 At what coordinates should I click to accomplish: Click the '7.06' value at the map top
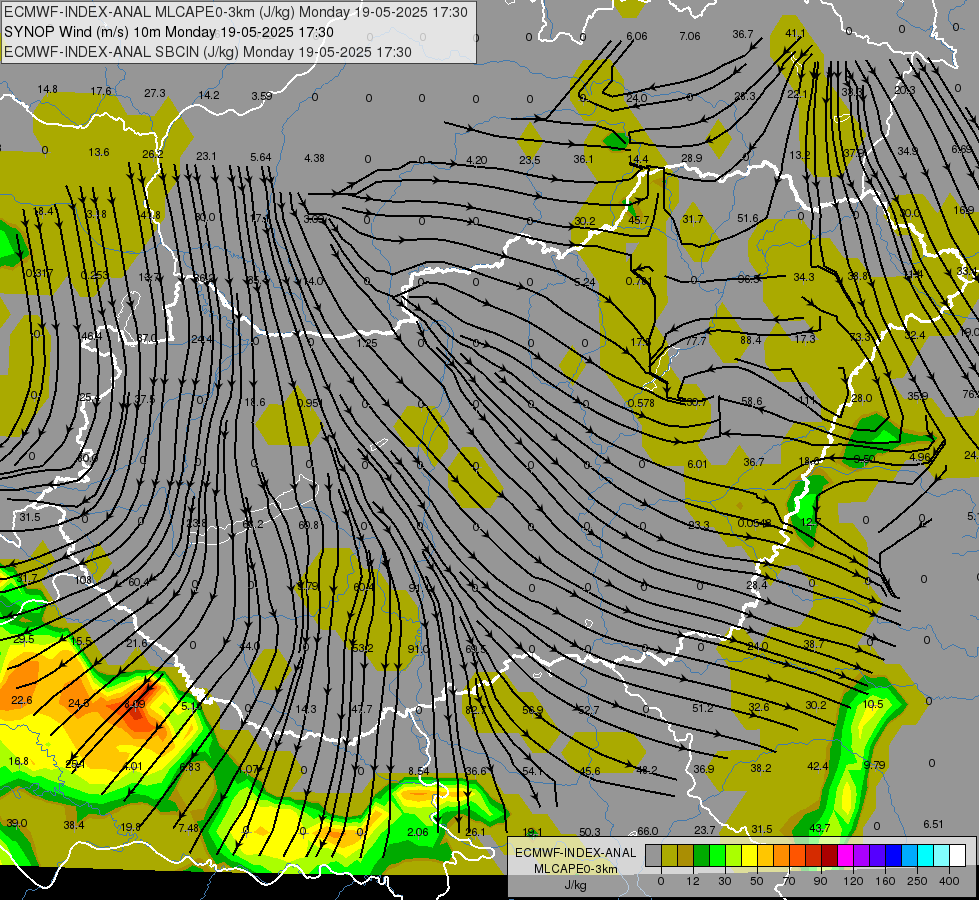pos(690,36)
